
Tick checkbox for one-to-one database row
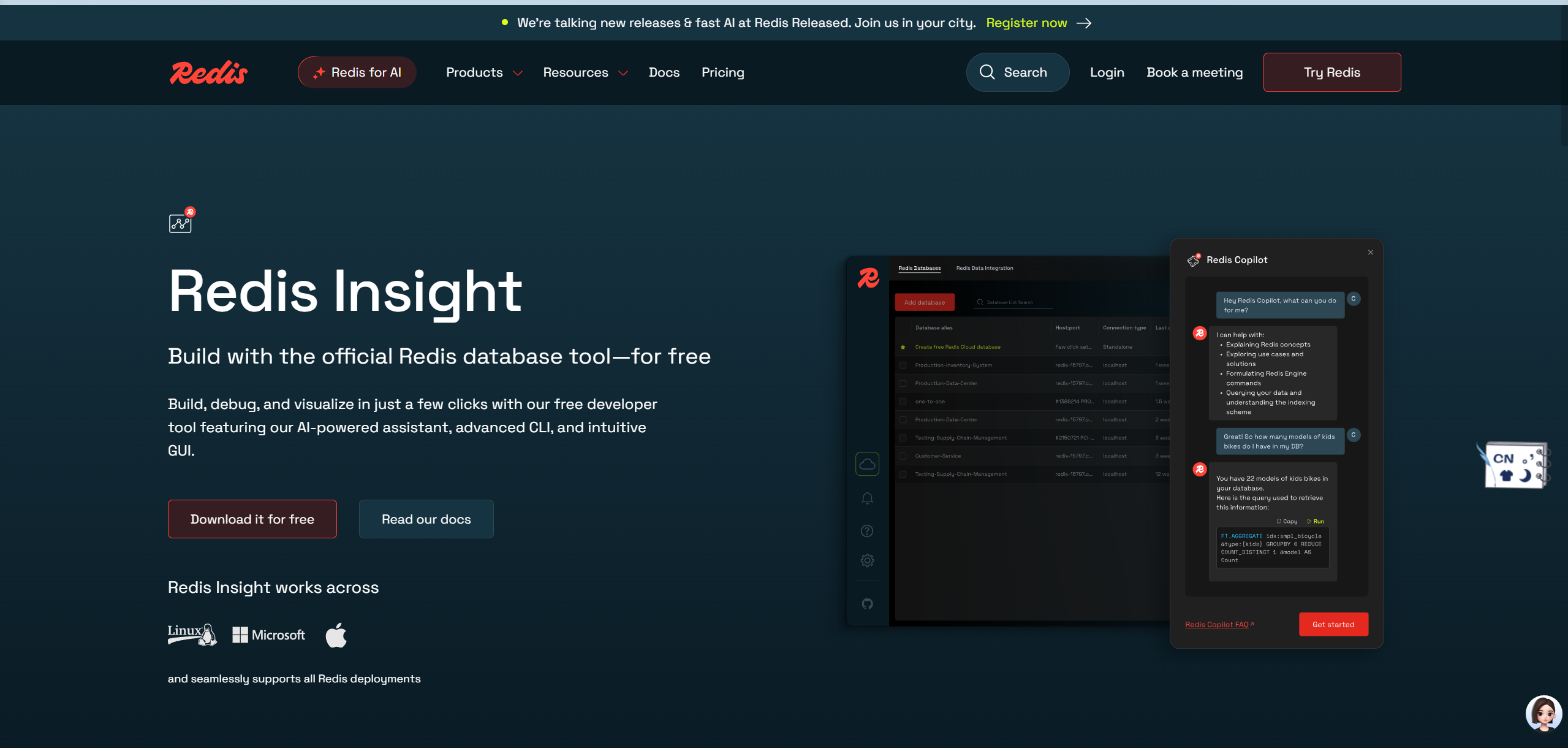point(903,402)
